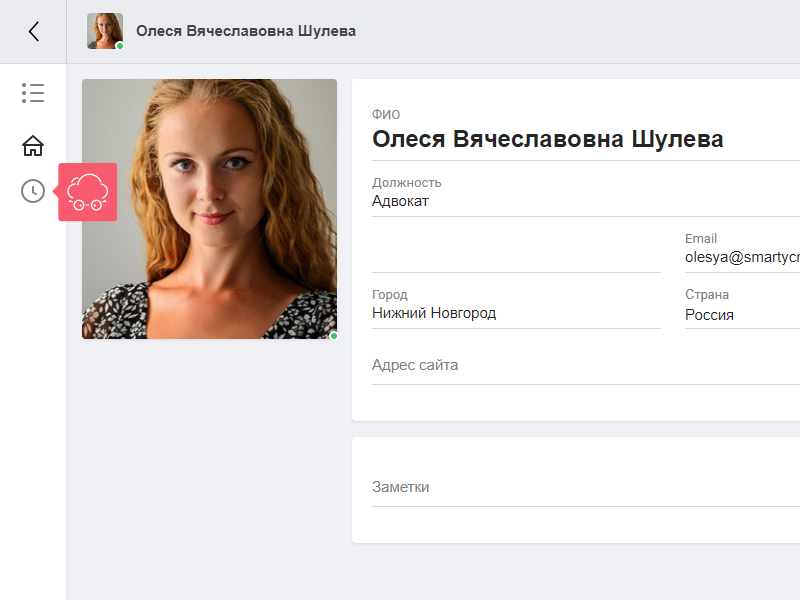Viewport: 800px width, 600px height.
Task: Go back with the left chevron arrow
Action: (34, 31)
